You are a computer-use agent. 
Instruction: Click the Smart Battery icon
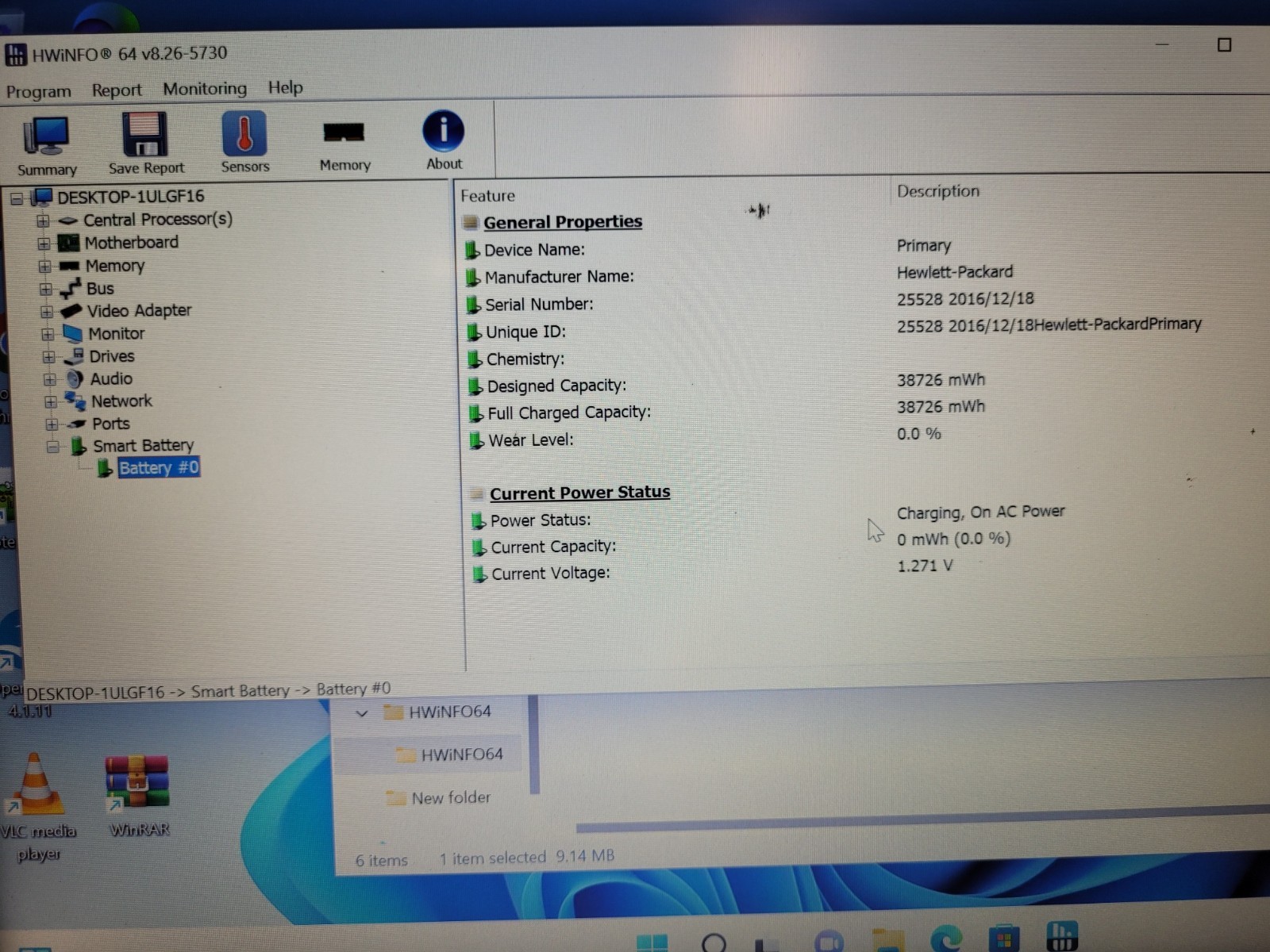(79, 446)
